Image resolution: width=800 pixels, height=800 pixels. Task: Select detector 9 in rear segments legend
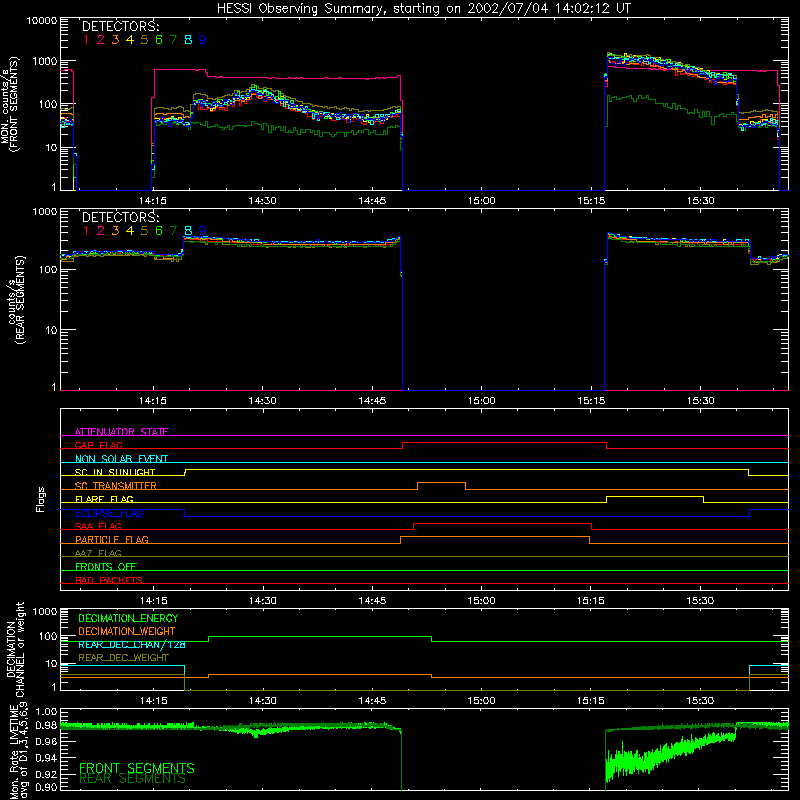click(x=203, y=231)
